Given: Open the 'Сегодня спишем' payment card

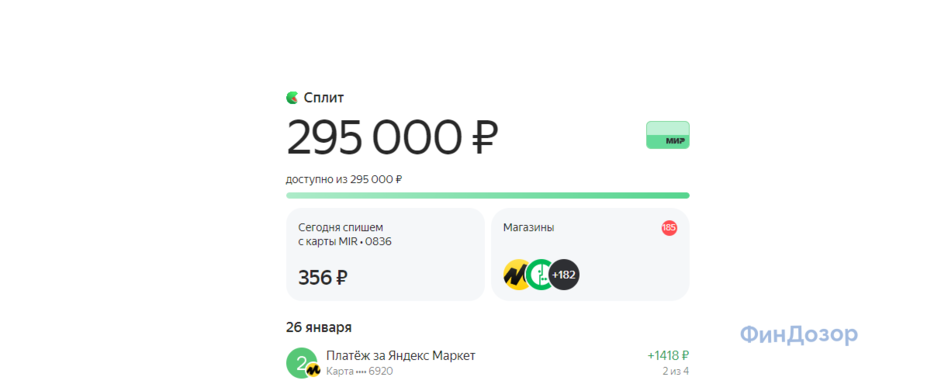Looking at the screenshot, I should 385,254.
